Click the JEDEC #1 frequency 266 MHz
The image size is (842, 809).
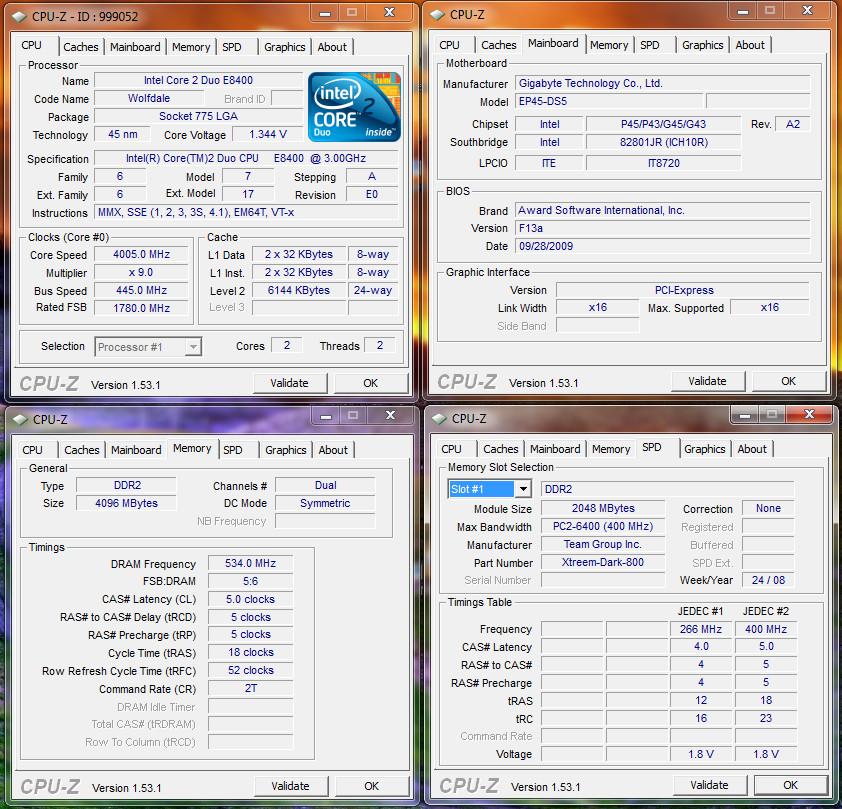pyautogui.click(x=701, y=629)
